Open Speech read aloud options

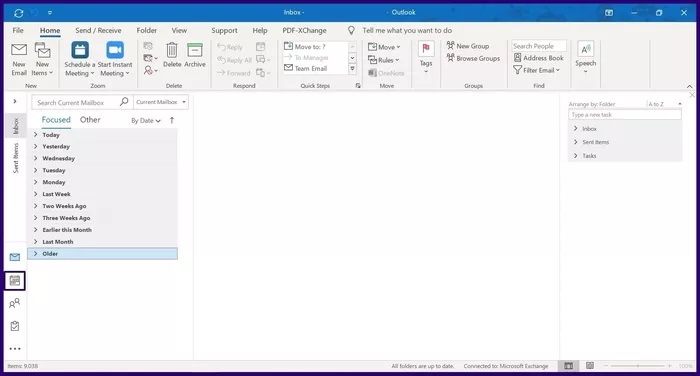click(x=585, y=58)
